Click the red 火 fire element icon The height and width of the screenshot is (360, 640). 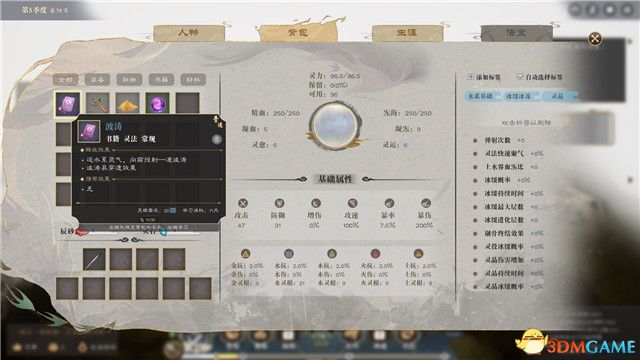coord(375,254)
